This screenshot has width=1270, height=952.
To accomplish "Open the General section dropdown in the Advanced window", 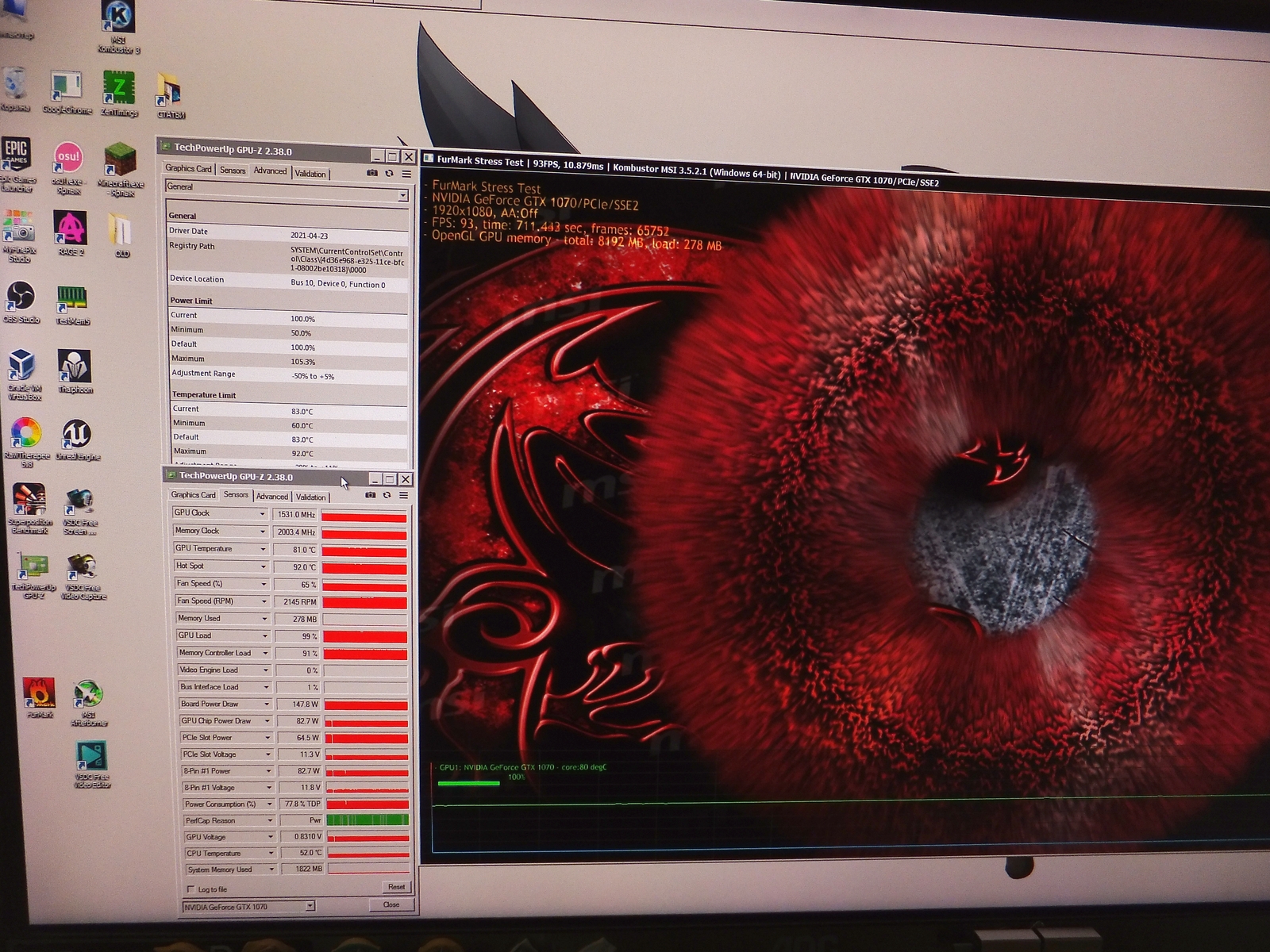I will [402, 195].
